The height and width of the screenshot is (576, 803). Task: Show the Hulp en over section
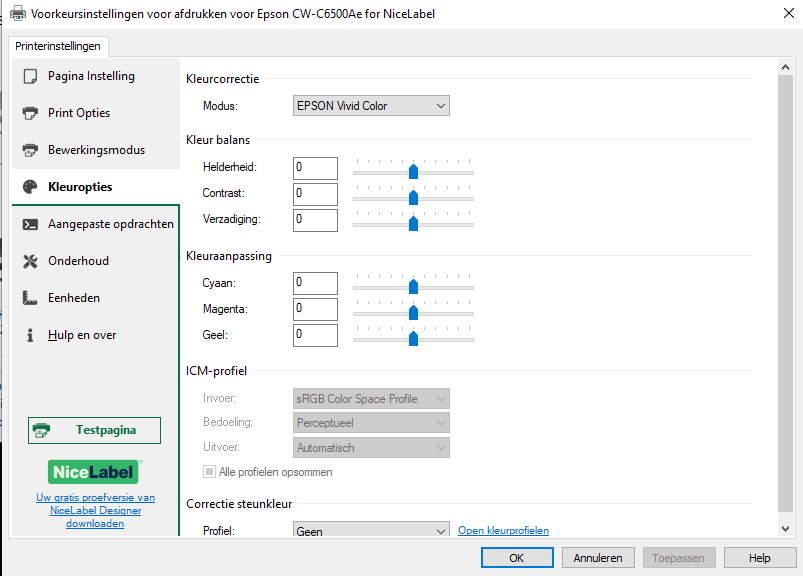96,335
